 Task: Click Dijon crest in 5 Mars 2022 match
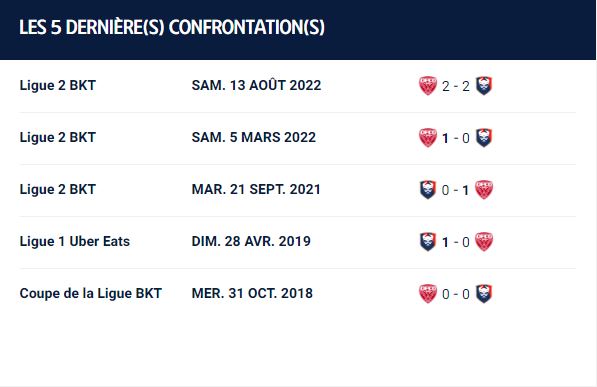pyautogui.click(x=428, y=138)
